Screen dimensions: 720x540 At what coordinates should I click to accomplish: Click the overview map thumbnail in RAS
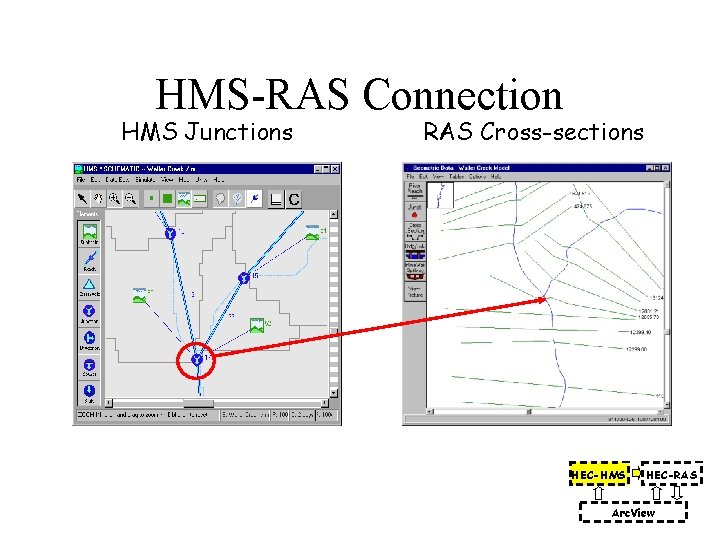tap(441, 195)
